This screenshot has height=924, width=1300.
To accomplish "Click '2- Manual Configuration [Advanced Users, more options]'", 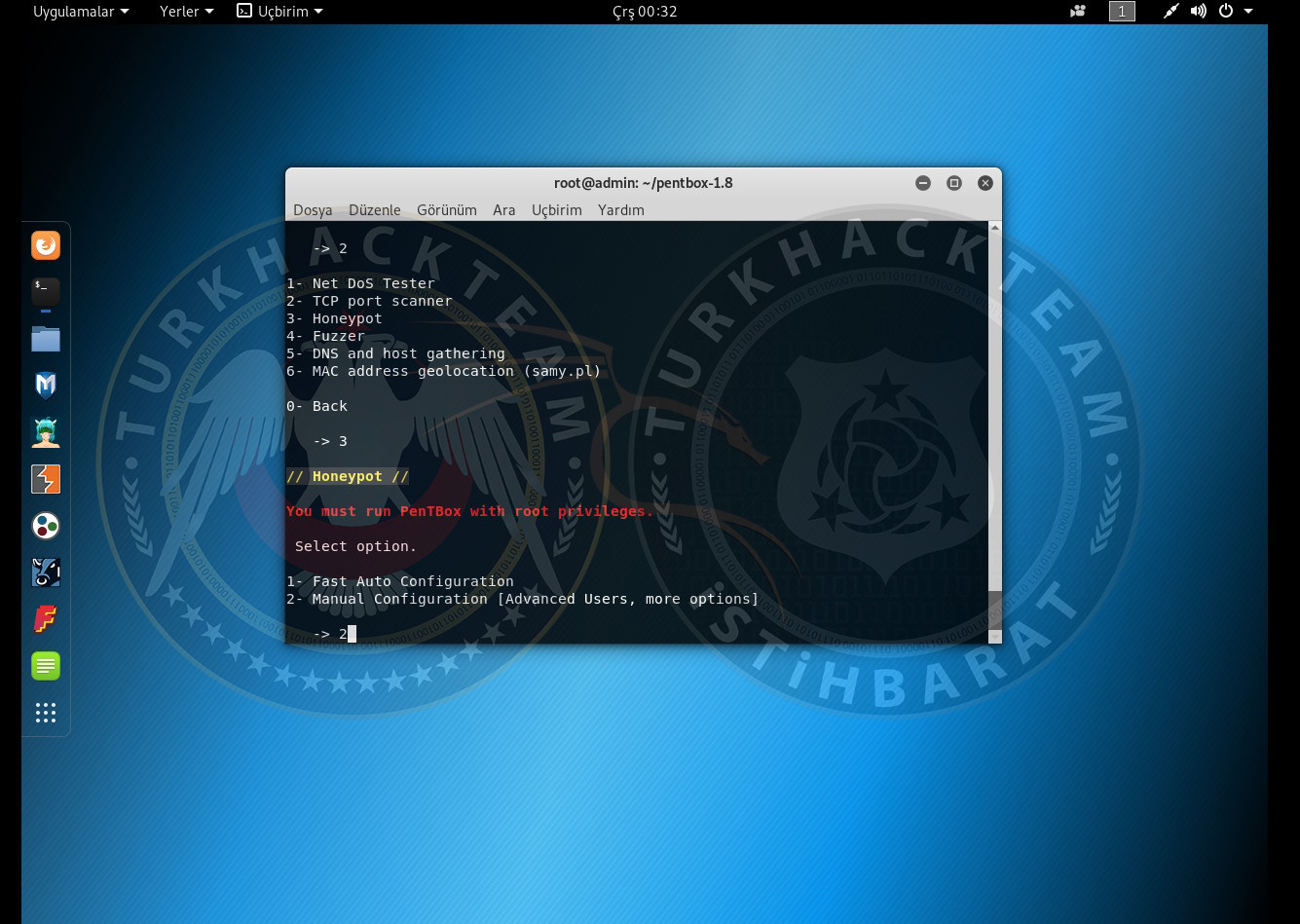I will pyautogui.click(x=523, y=599).
